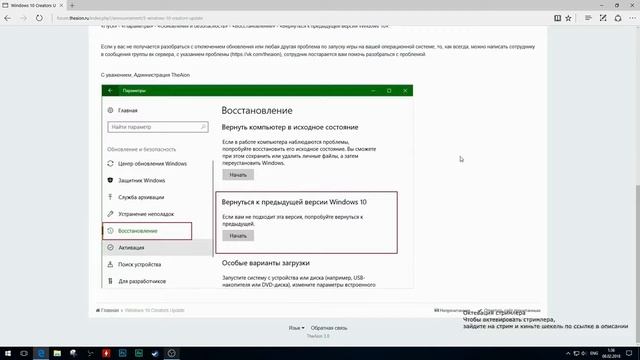
Task: Click the Обратная связь footer link
Action: [x=329, y=328]
